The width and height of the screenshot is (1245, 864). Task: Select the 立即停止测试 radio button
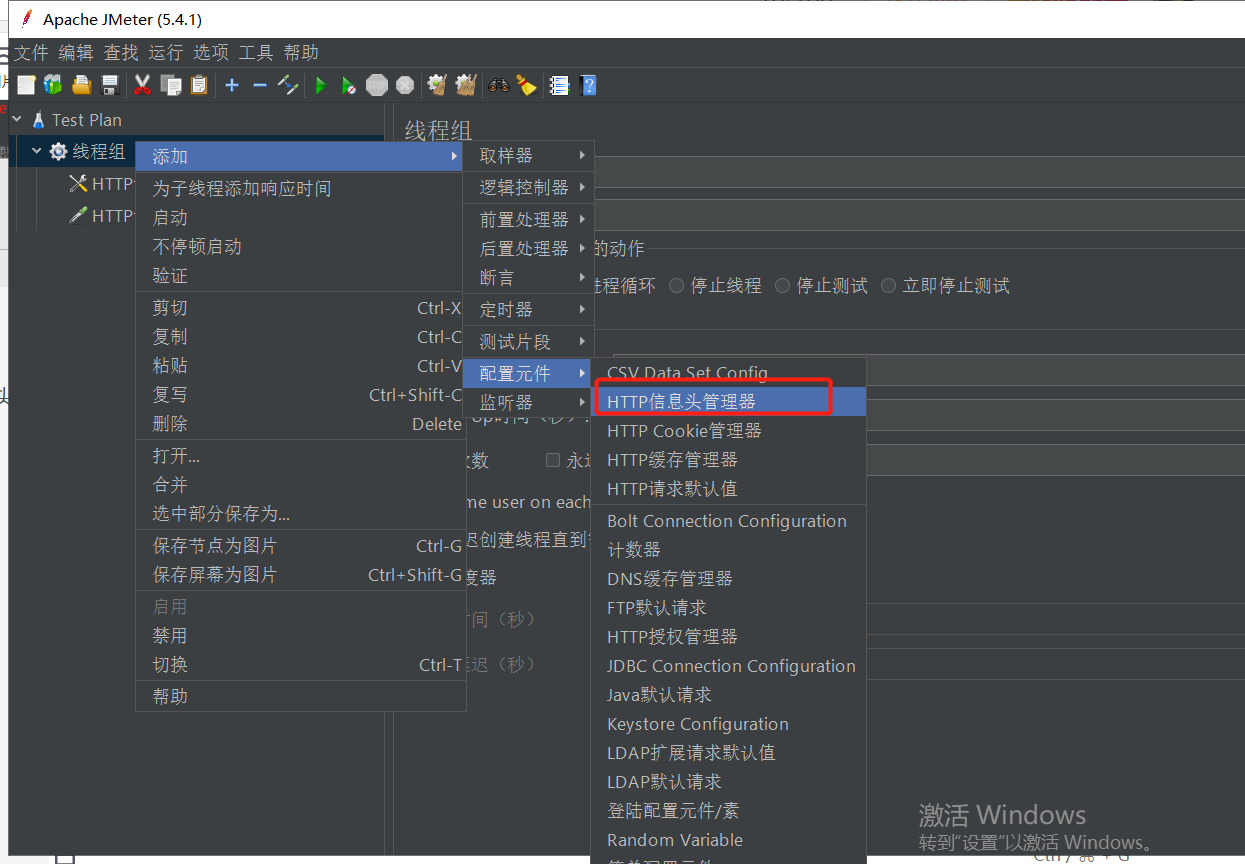coord(888,286)
